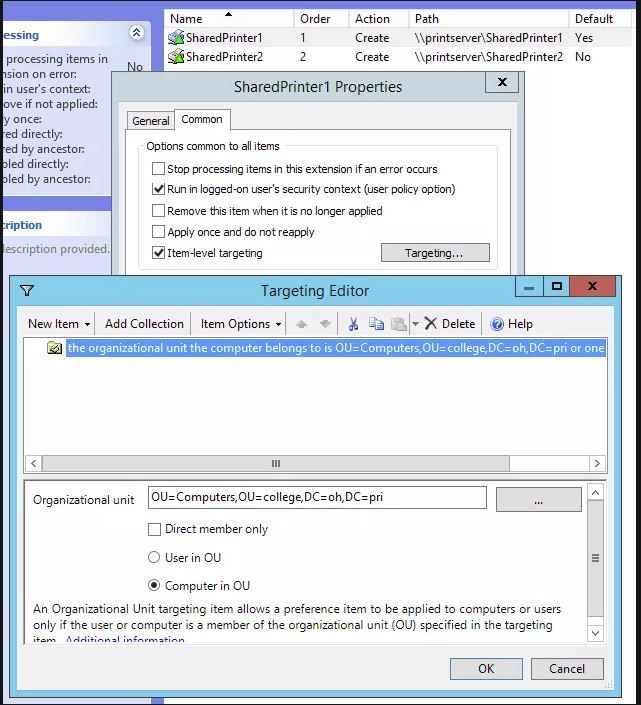641x705 pixels.
Task: Click the Paste icon in toolbar
Action: tap(399, 324)
